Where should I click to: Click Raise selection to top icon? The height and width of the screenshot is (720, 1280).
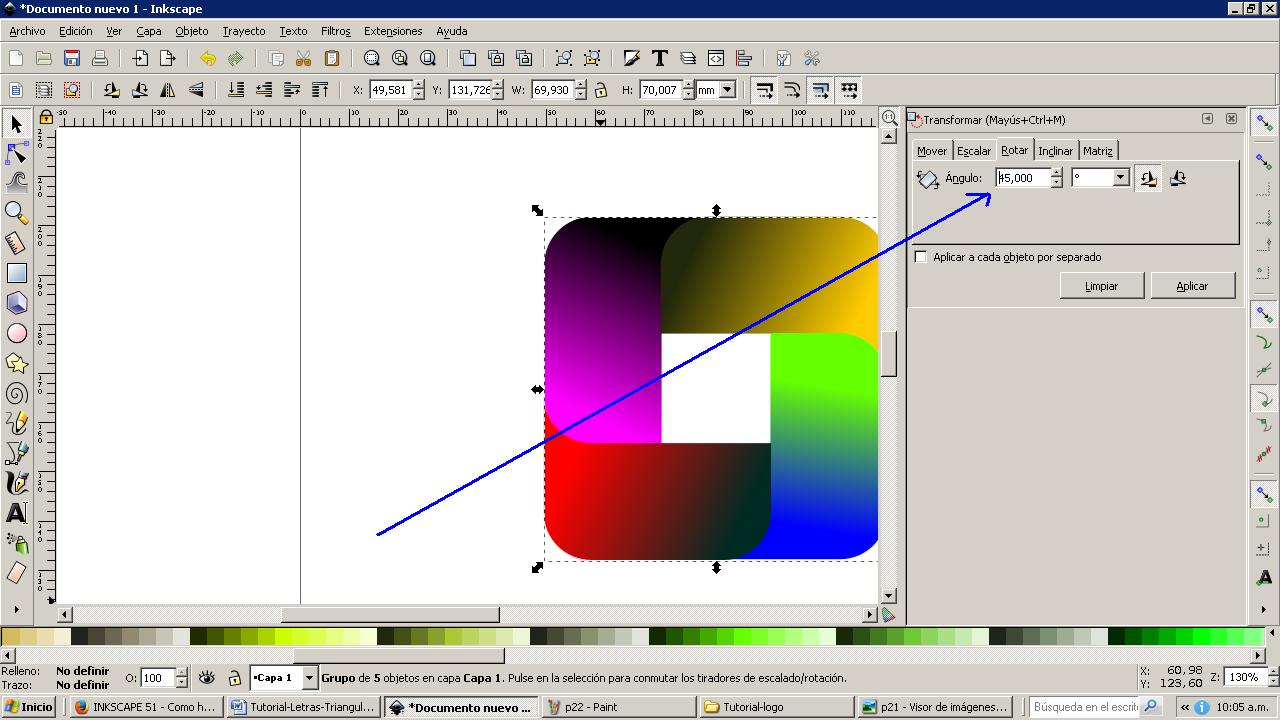point(320,90)
